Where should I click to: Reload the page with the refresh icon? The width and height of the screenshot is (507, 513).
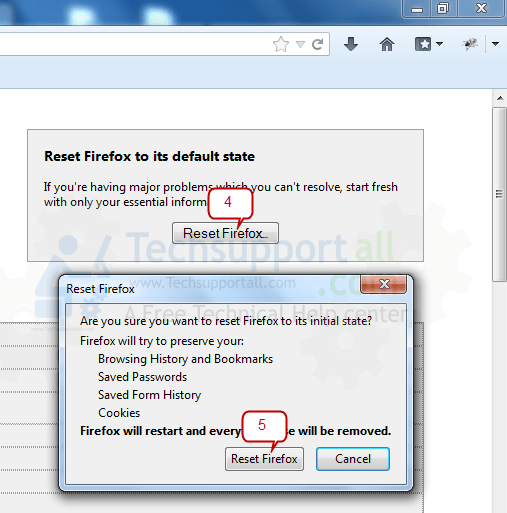[x=318, y=44]
